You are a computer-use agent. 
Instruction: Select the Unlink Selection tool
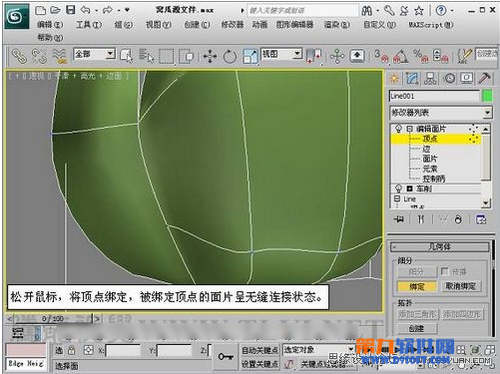tap(39, 56)
